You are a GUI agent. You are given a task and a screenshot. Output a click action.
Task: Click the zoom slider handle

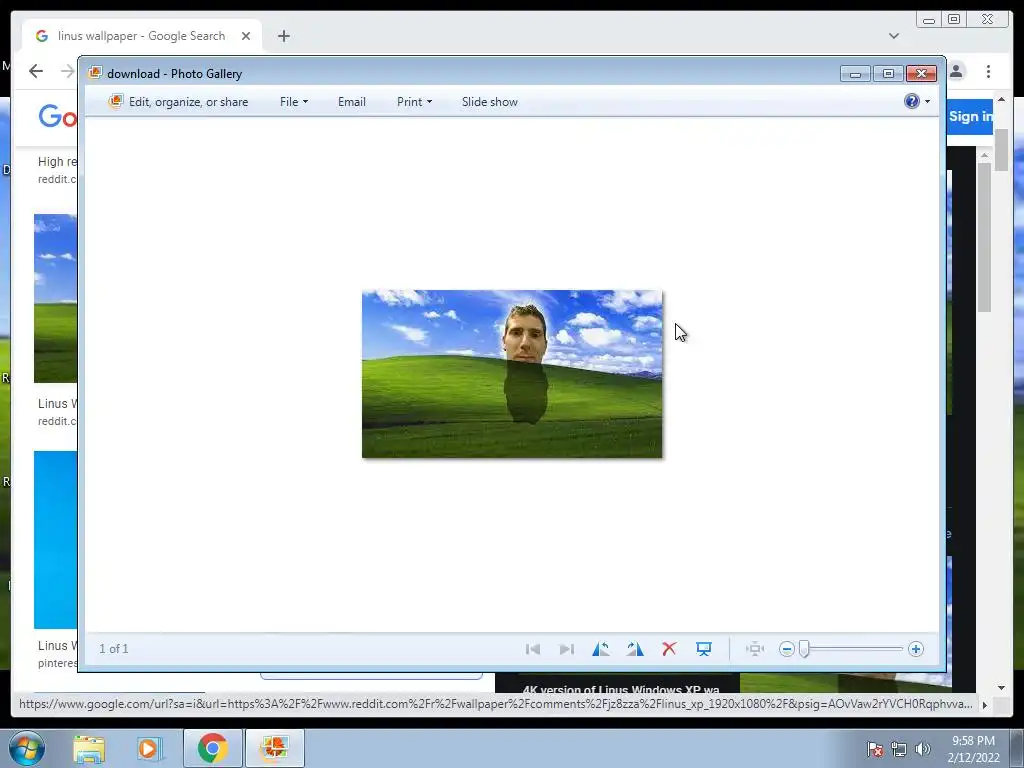805,649
